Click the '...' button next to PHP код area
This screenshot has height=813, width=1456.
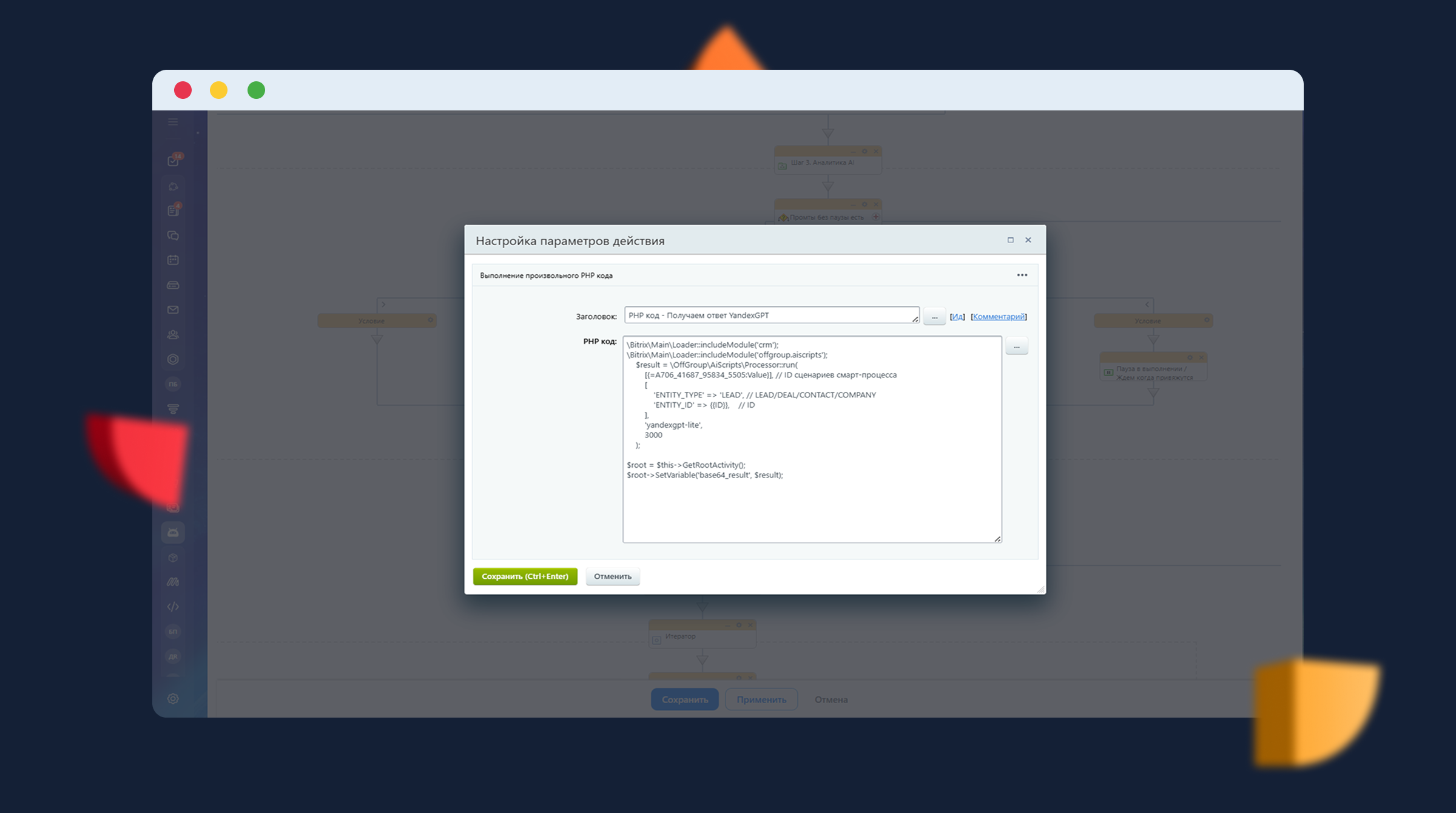coord(1017,346)
